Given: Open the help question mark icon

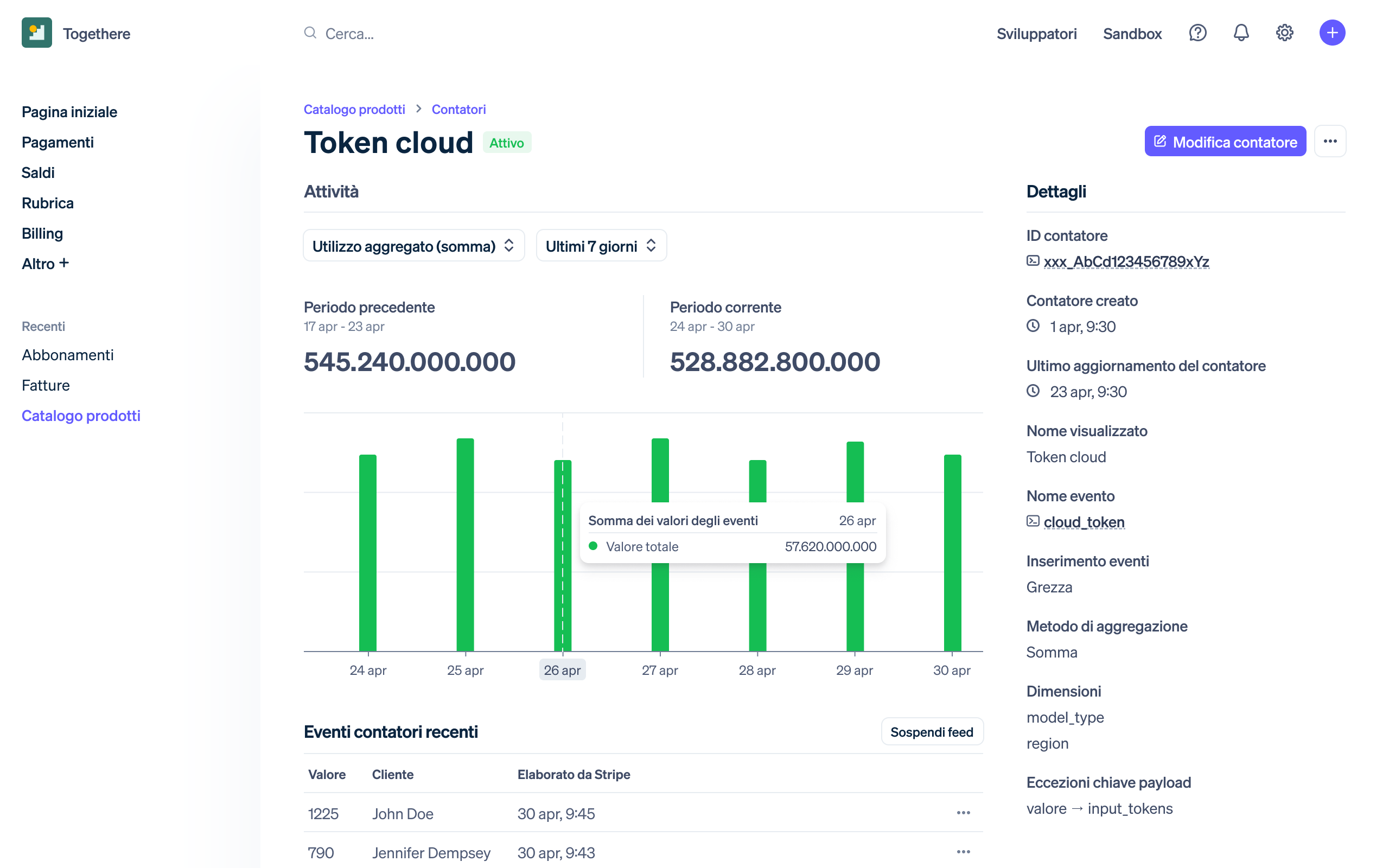Looking at the screenshot, I should pyautogui.click(x=1197, y=33).
